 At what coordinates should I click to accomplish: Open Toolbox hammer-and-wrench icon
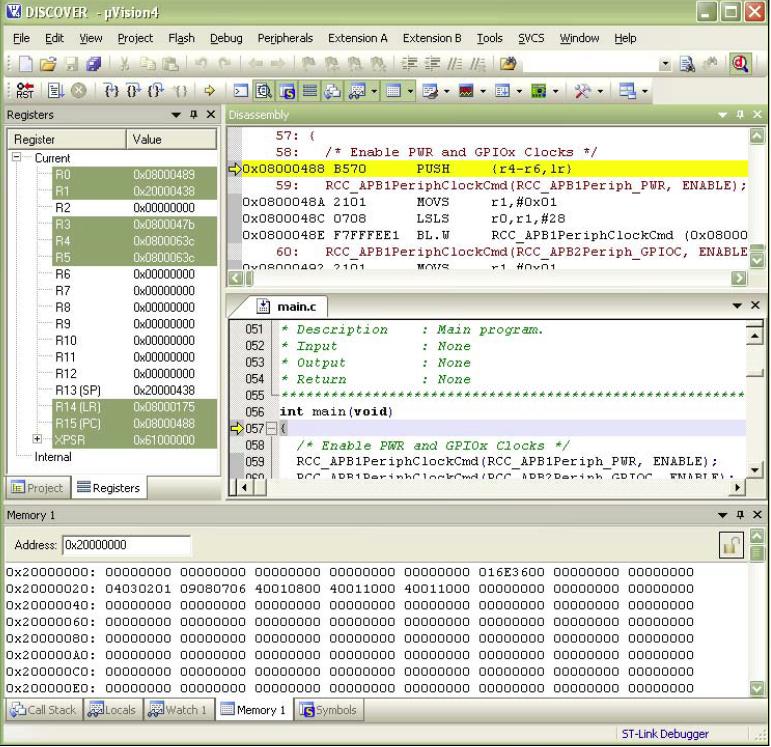pyautogui.click(x=583, y=91)
